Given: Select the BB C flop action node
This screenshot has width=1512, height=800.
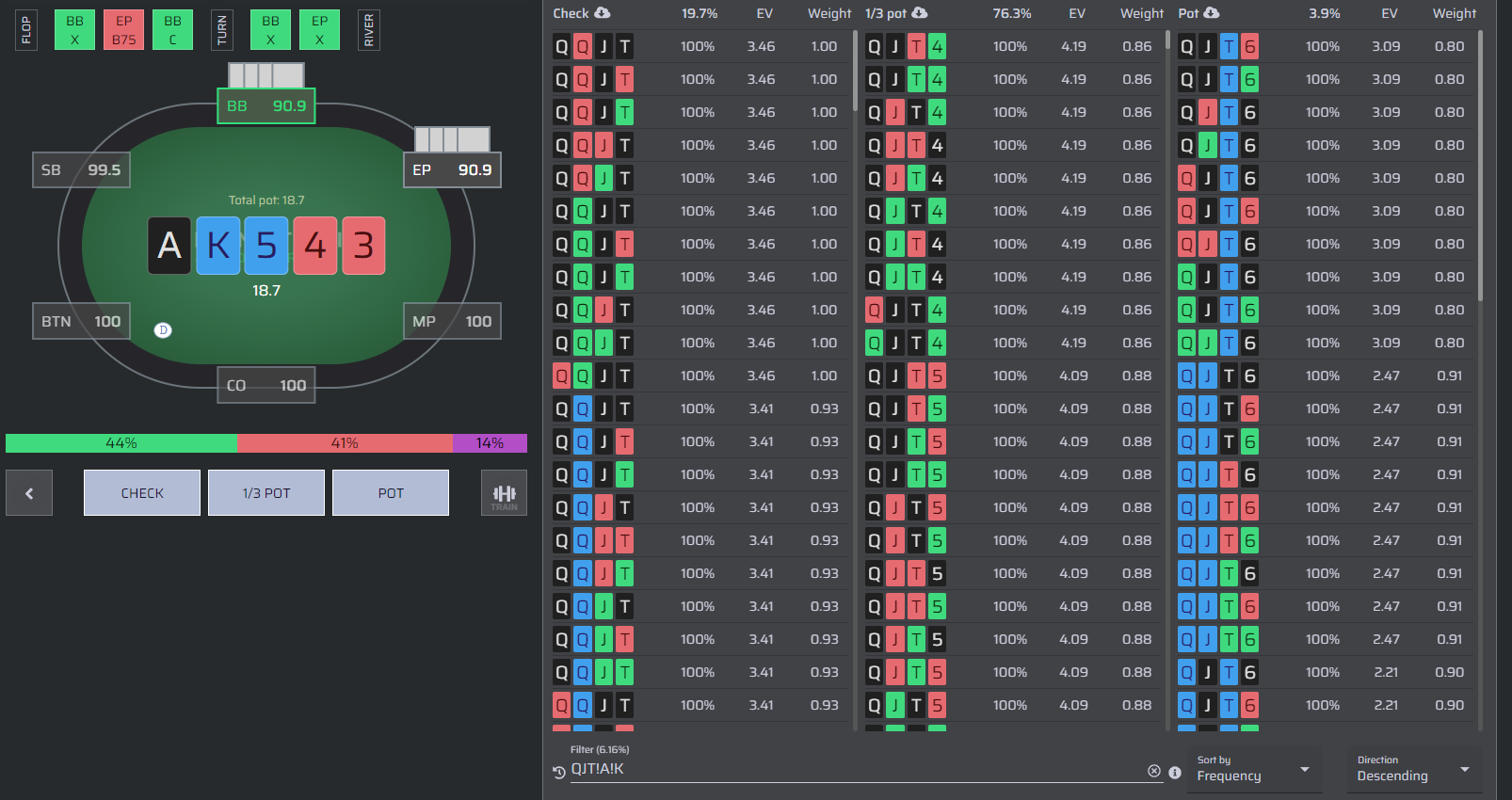Looking at the screenshot, I should [173, 30].
